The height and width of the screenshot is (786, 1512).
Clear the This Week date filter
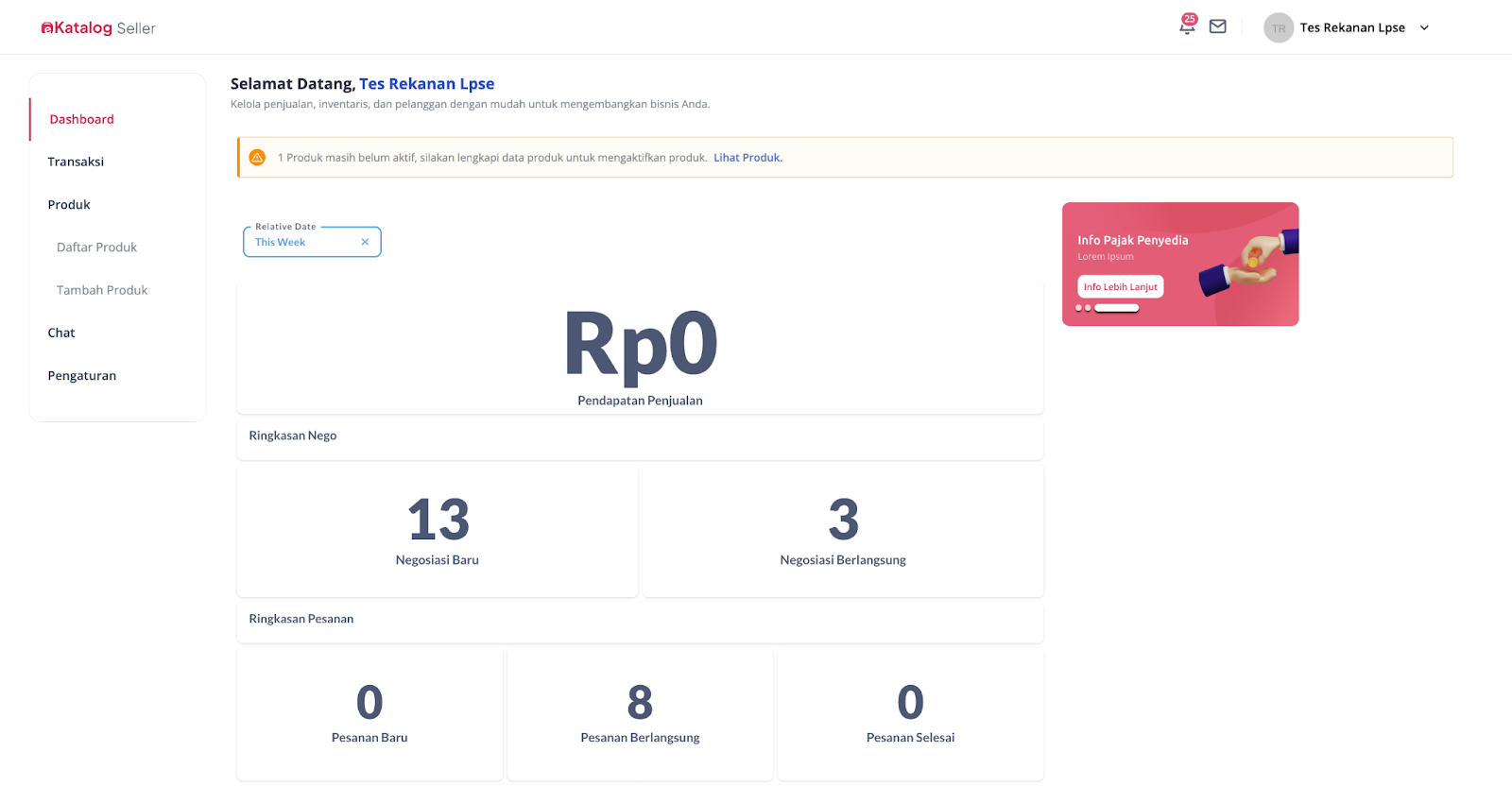click(365, 242)
